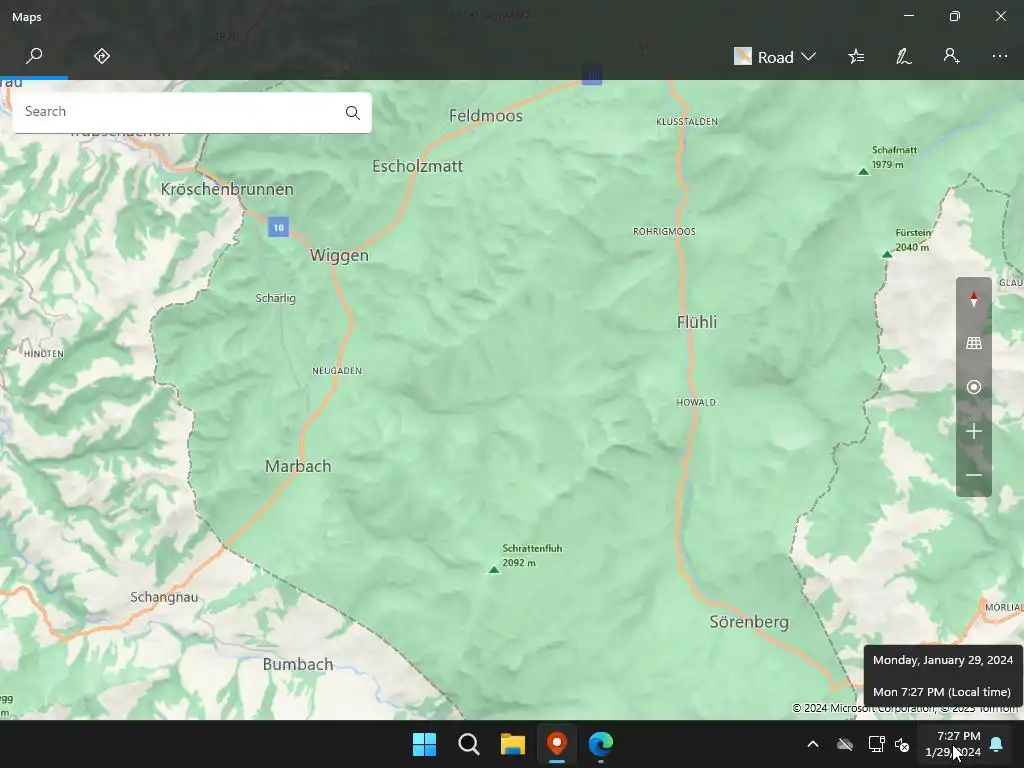Select the NEUGADEN place label

pos(337,371)
